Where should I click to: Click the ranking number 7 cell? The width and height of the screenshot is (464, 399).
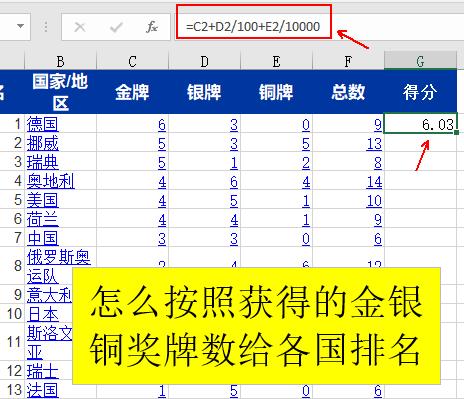[x=18, y=238]
